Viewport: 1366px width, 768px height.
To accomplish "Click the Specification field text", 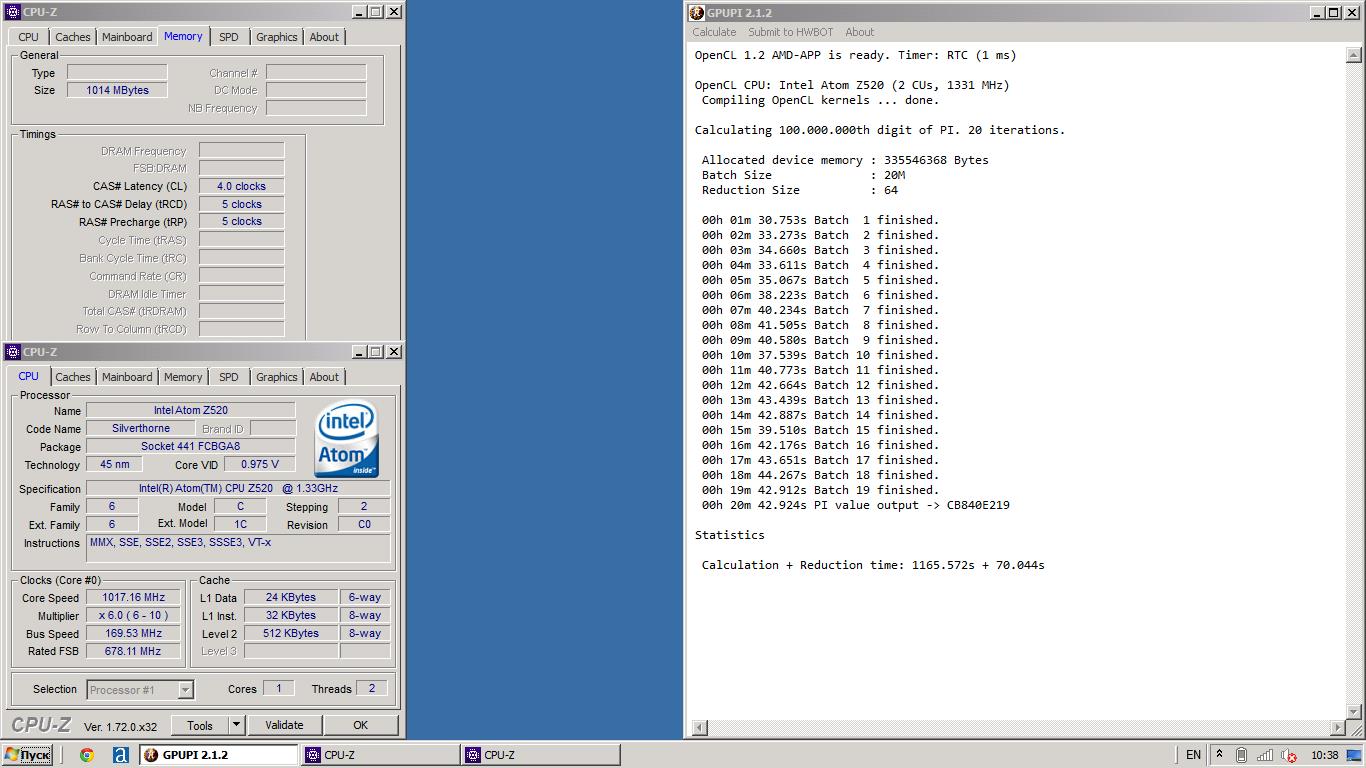I will click(x=238, y=488).
